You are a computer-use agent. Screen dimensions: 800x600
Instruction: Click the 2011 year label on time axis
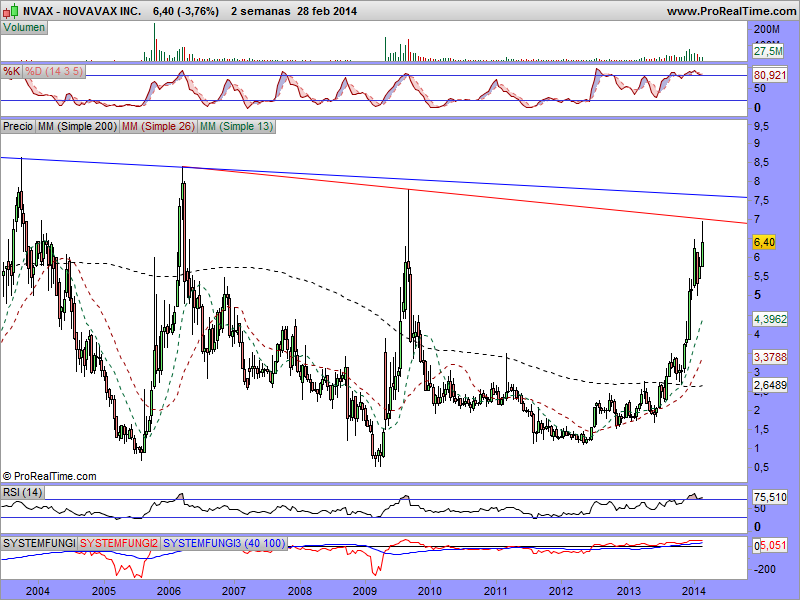pos(495,591)
